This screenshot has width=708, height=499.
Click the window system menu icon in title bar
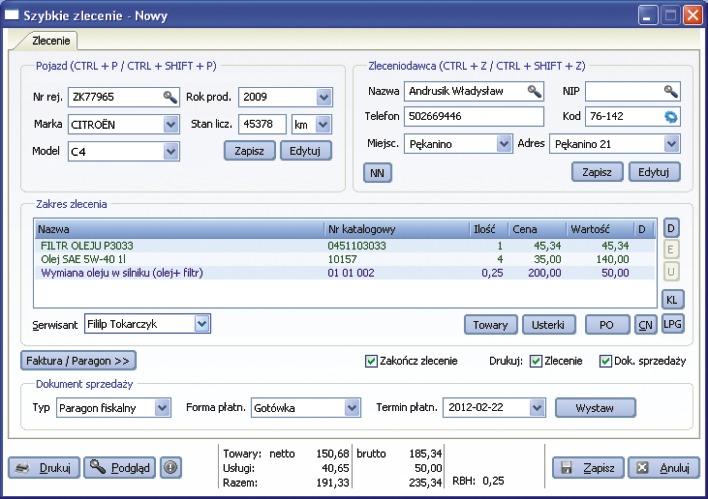(12, 15)
